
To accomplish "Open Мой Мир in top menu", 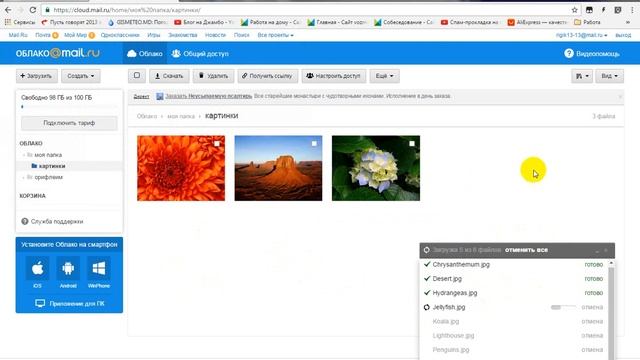I will tap(76, 35).
